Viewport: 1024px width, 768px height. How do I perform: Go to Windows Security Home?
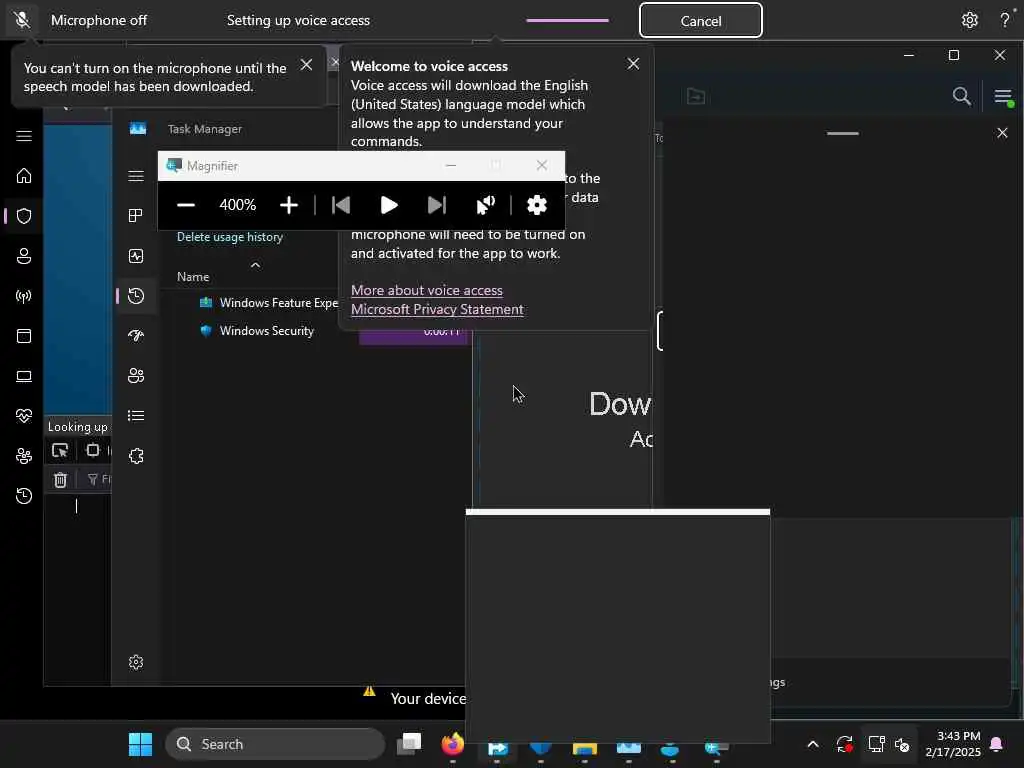24,176
